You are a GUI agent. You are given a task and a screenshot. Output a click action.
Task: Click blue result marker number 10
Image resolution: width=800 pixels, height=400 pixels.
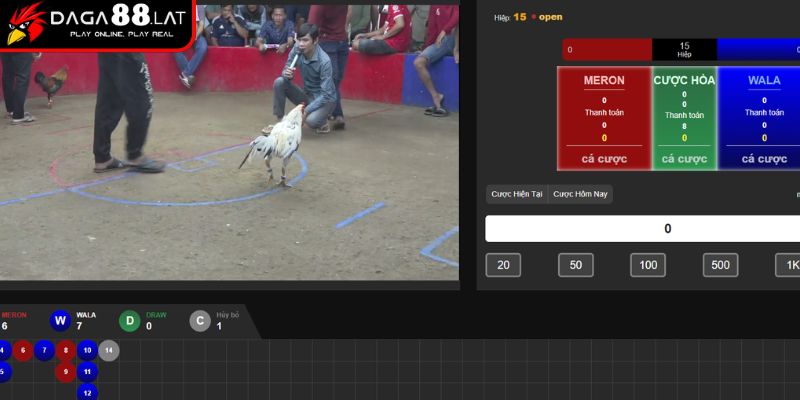[x=87, y=350]
